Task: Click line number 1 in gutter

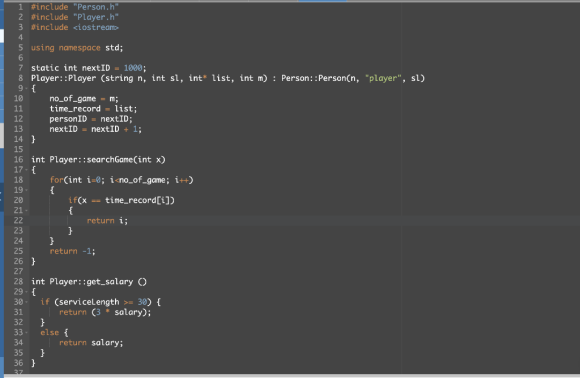Action: click(x=20, y=7)
